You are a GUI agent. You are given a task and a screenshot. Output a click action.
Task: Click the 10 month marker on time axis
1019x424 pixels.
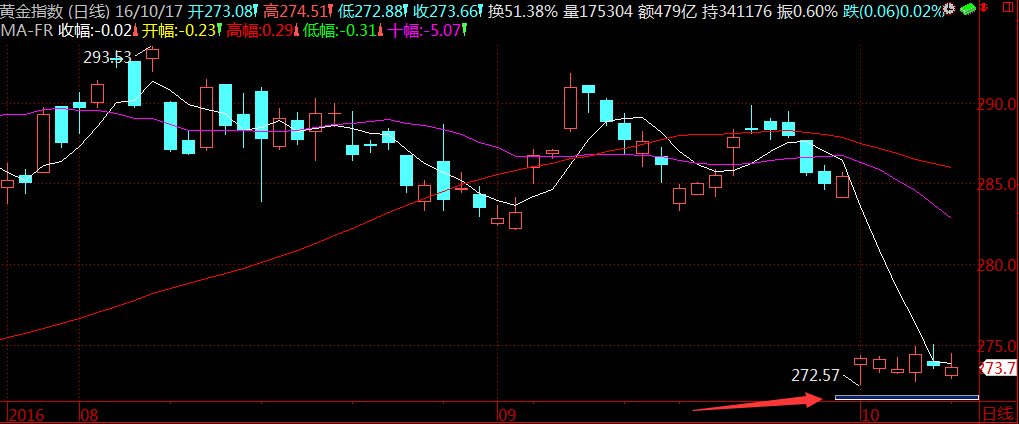pos(870,413)
